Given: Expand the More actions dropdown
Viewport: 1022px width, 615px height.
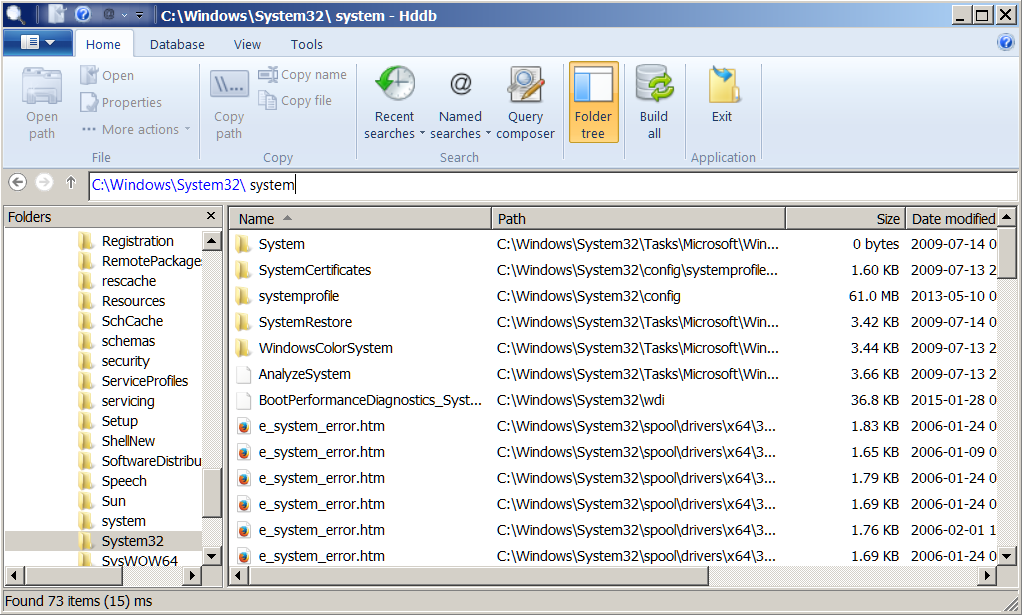Looking at the screenshot, I should (136, 130).
